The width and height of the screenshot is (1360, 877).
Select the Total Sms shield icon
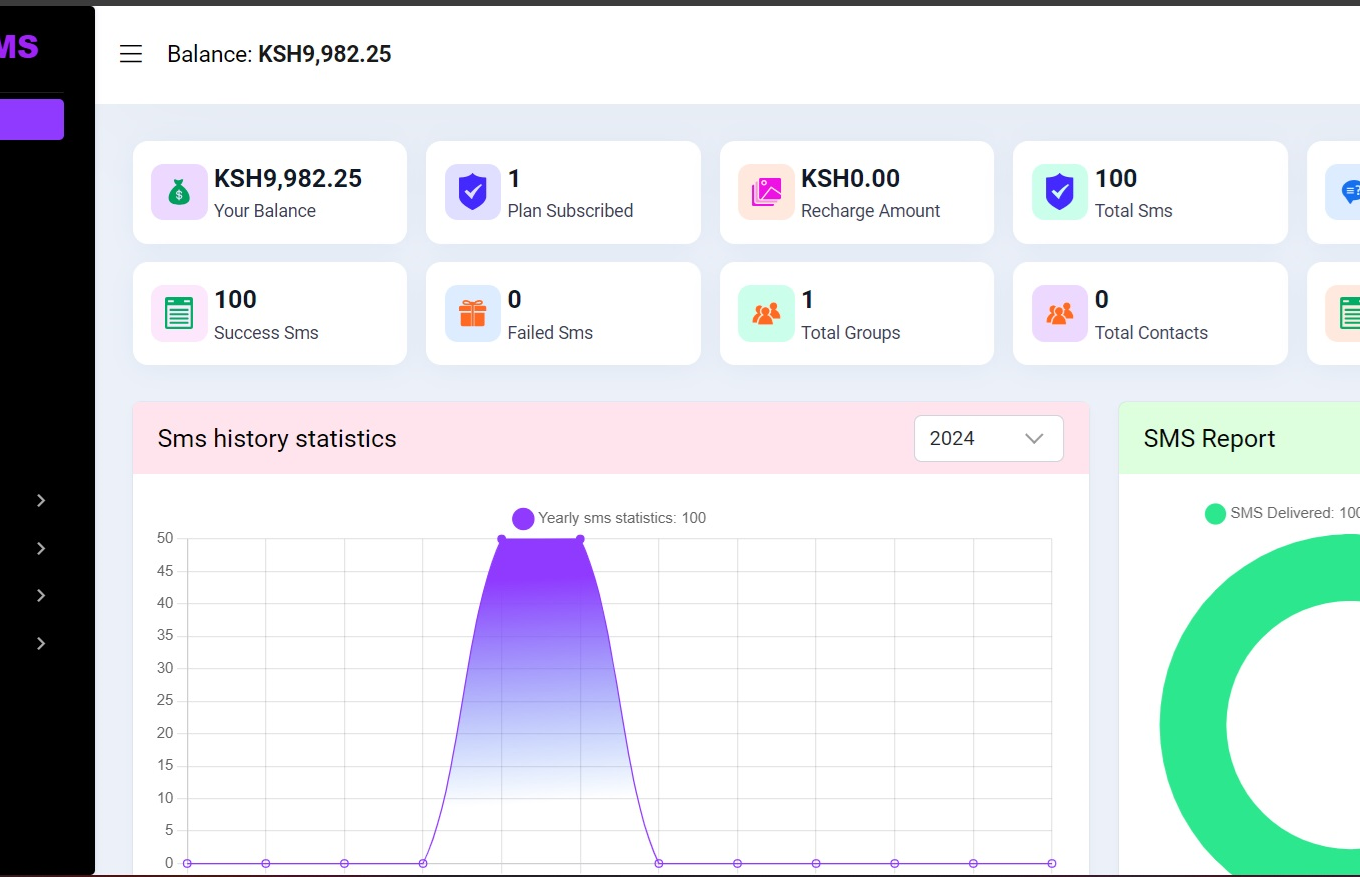click(1059, 192)
